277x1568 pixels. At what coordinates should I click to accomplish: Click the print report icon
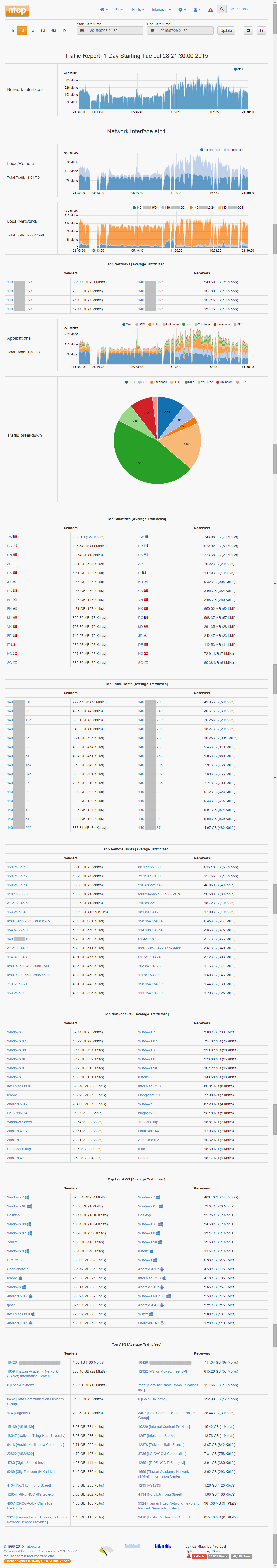click(x=261, y=30)
